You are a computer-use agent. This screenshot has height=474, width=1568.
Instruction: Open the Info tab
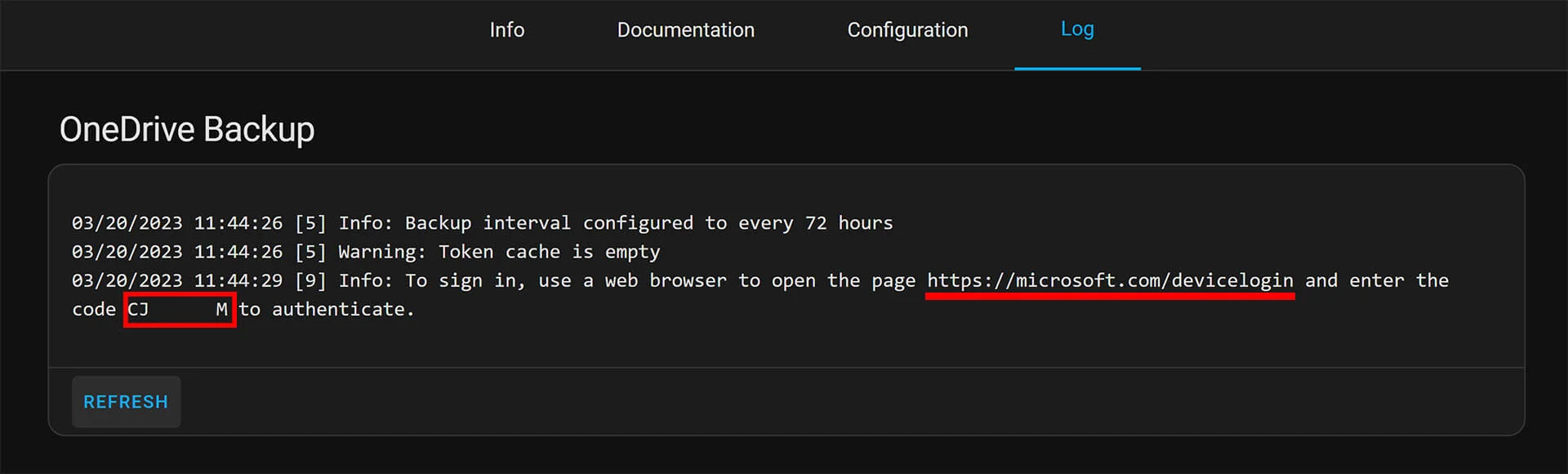coord(506,30)
